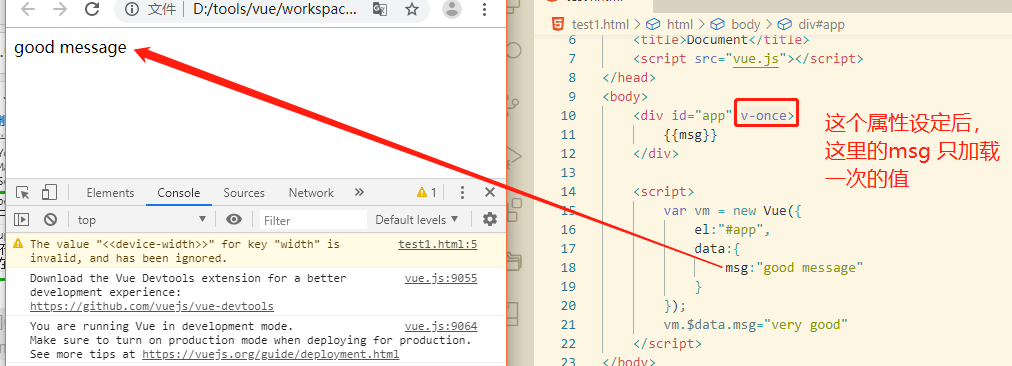Click the live expression eye icon
This screenshot has width=1012, height=366.
pos(234,219)
